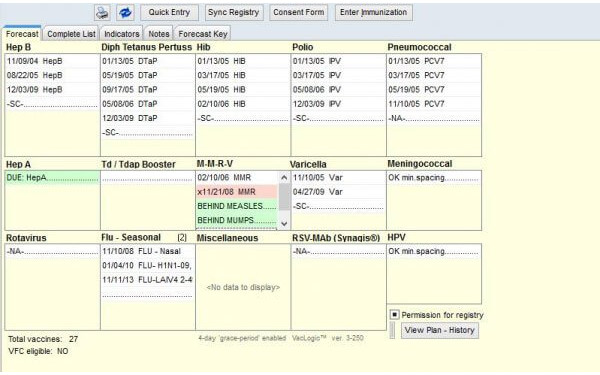Open Quick Entry

click(169, 12)
